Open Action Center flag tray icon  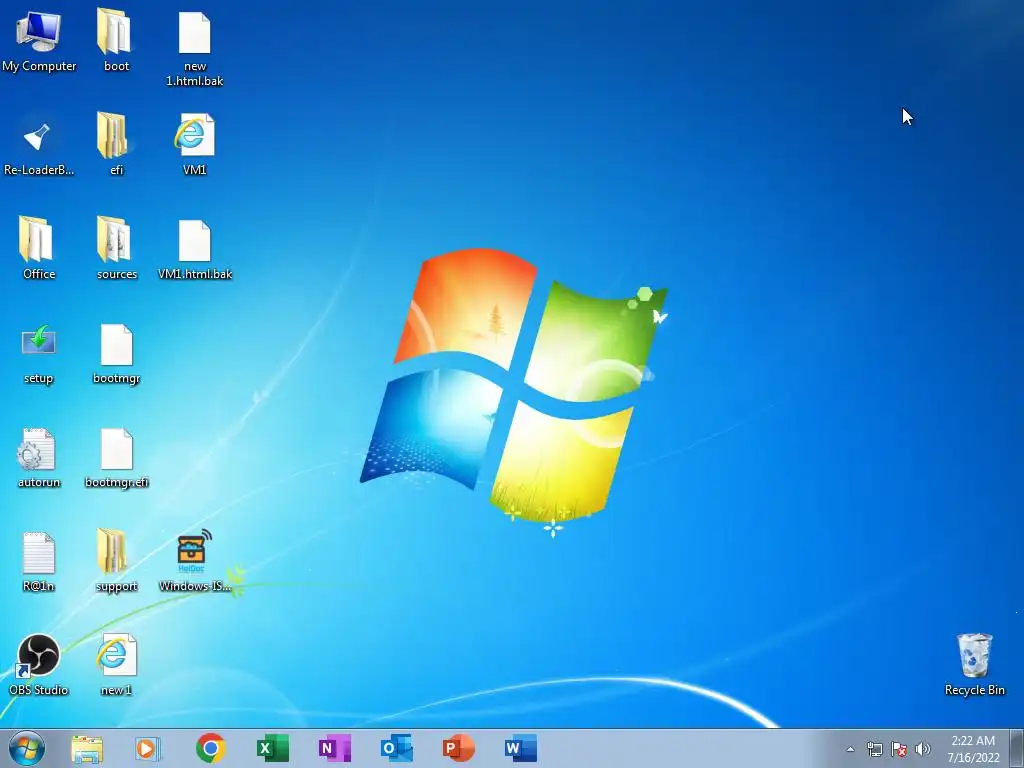(x=899, y=749)
